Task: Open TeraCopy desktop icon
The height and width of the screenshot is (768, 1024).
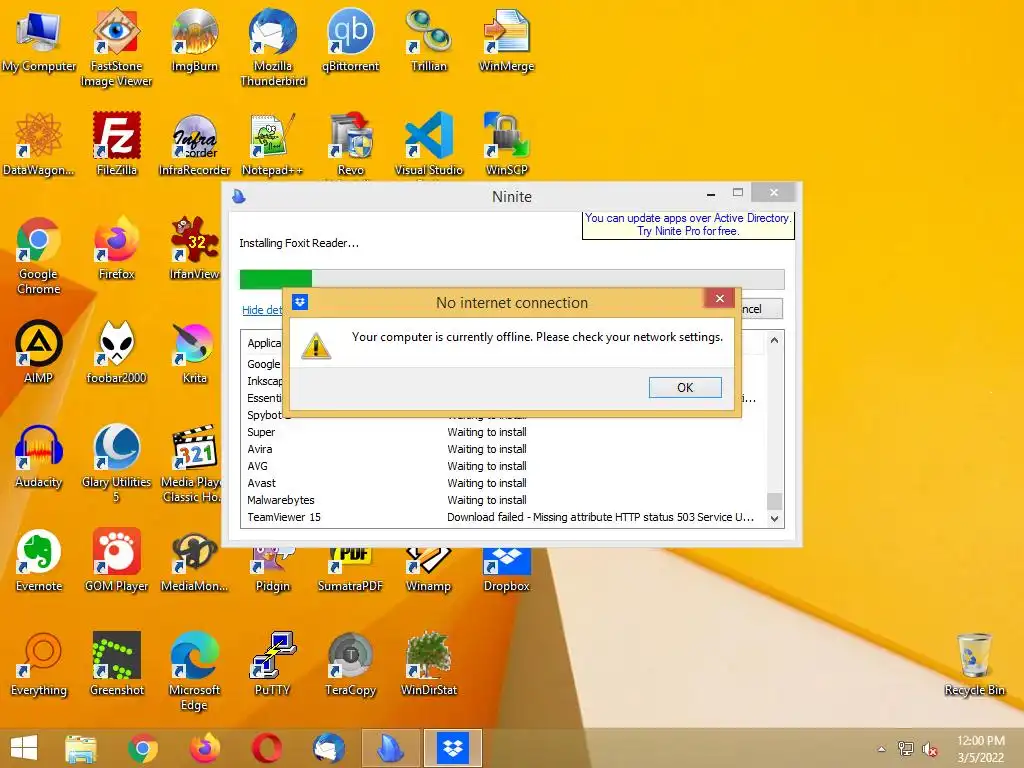Action: click(351, 665)
